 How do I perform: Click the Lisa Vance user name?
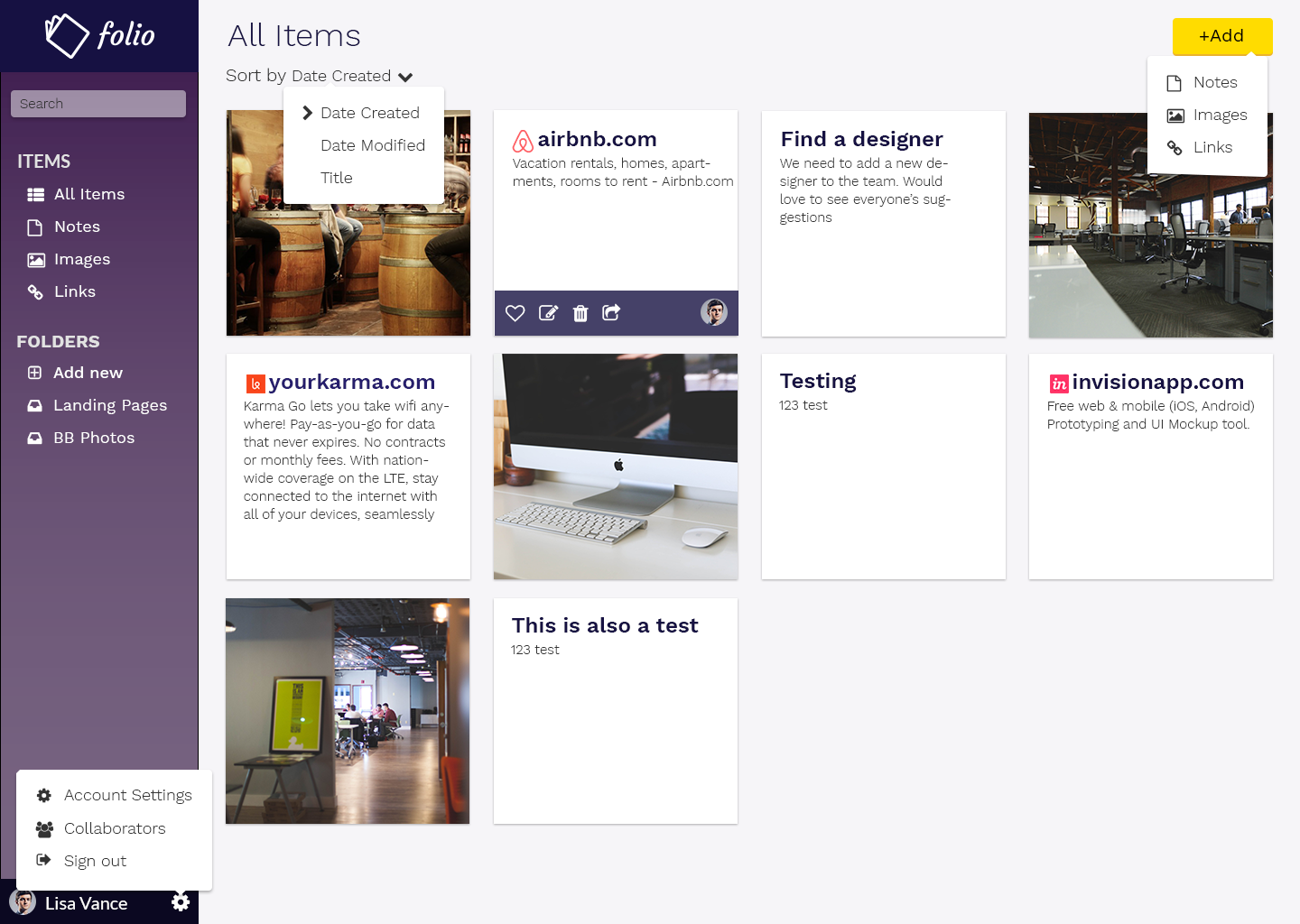(86, 903)
